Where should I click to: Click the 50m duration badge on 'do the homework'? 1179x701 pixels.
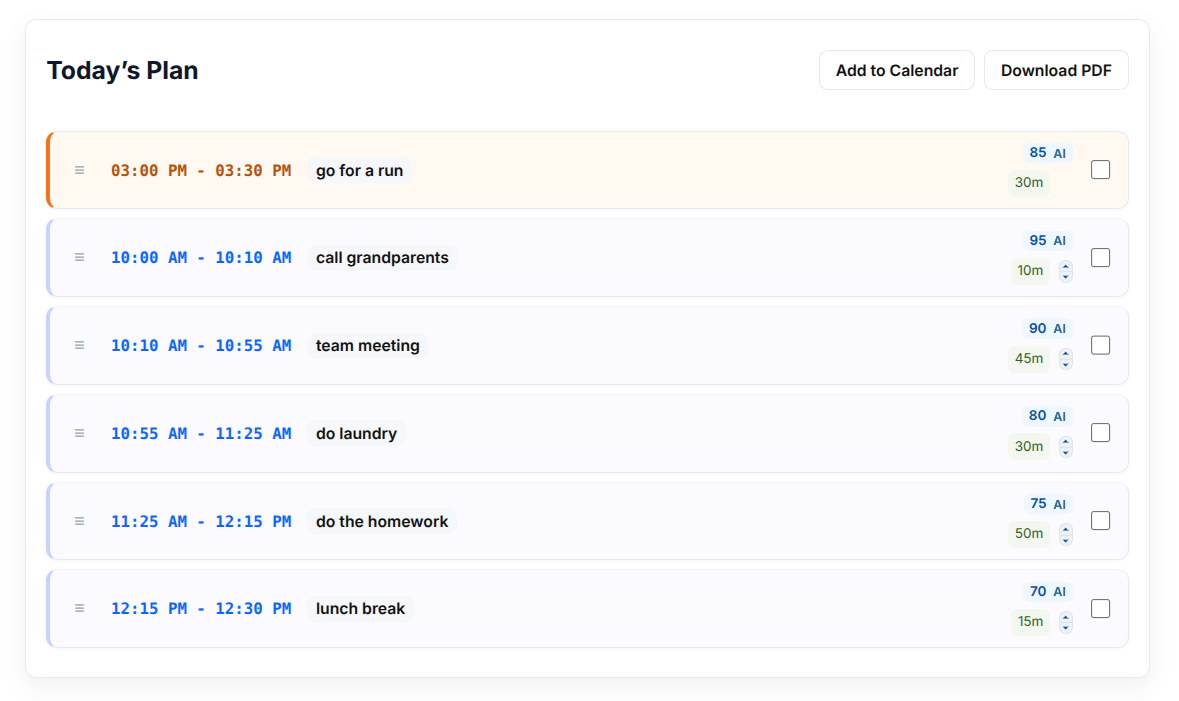[x=1029, y=534]
